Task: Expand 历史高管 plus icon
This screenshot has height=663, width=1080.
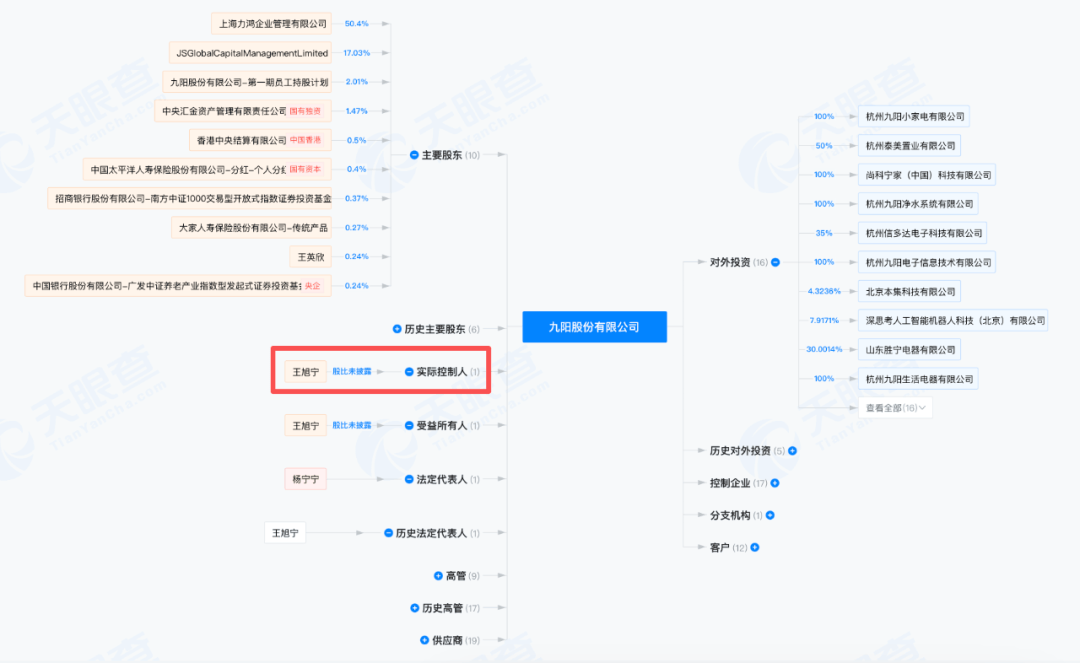Action: [x=415, y=608]
